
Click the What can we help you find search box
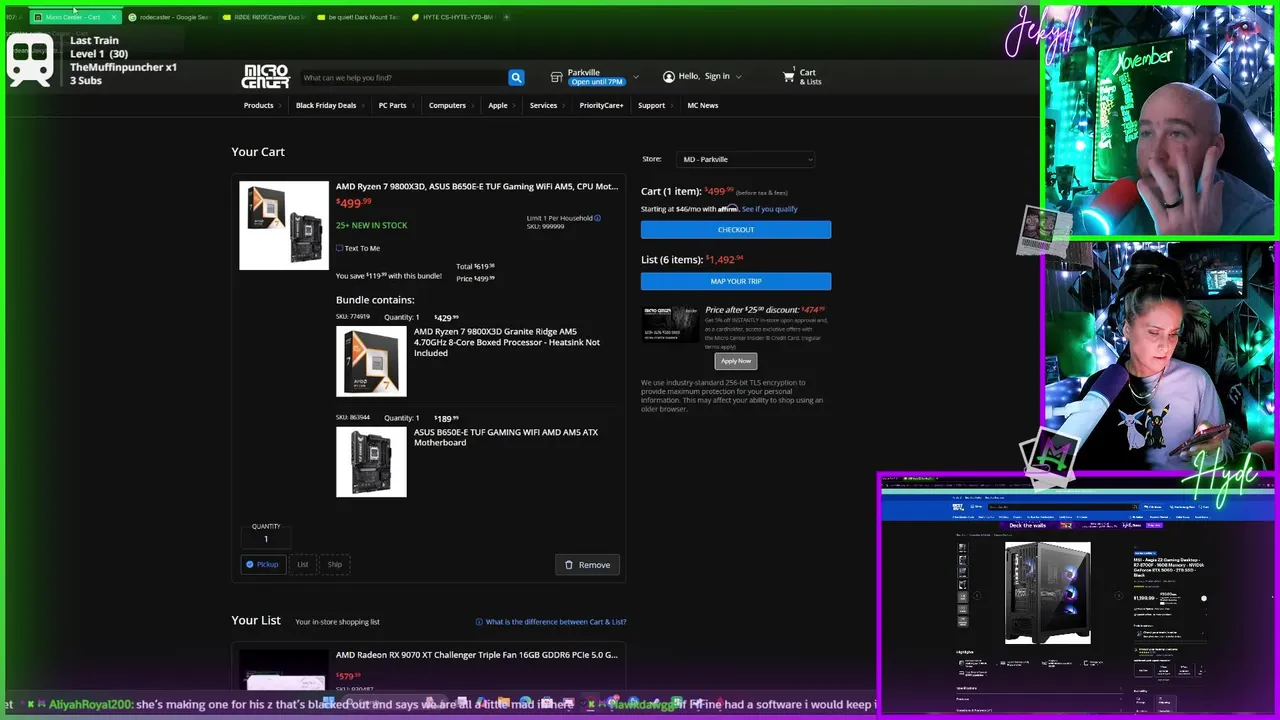[x=404, y=77]
